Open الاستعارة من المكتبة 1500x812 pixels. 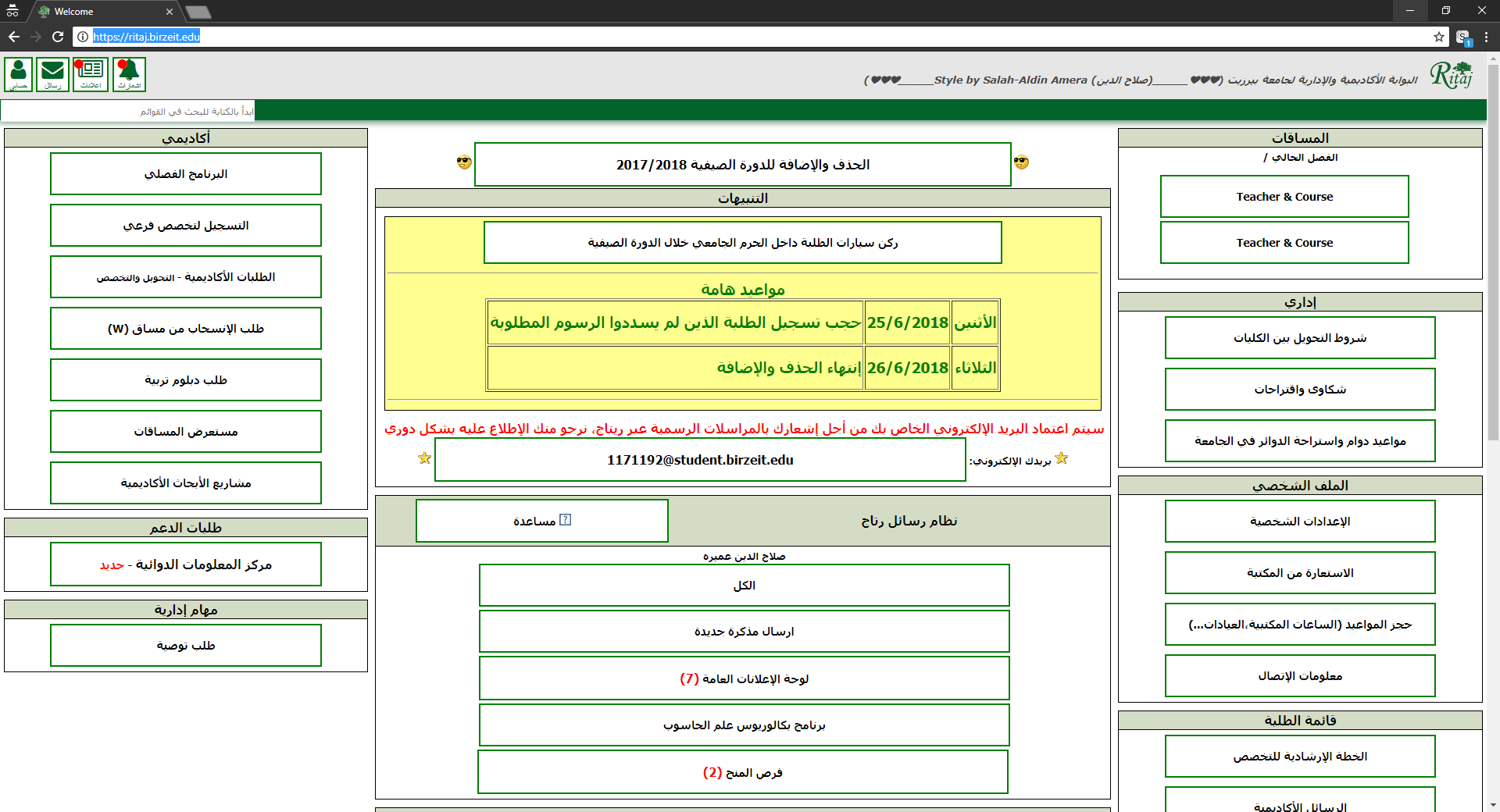point(1300,573)
